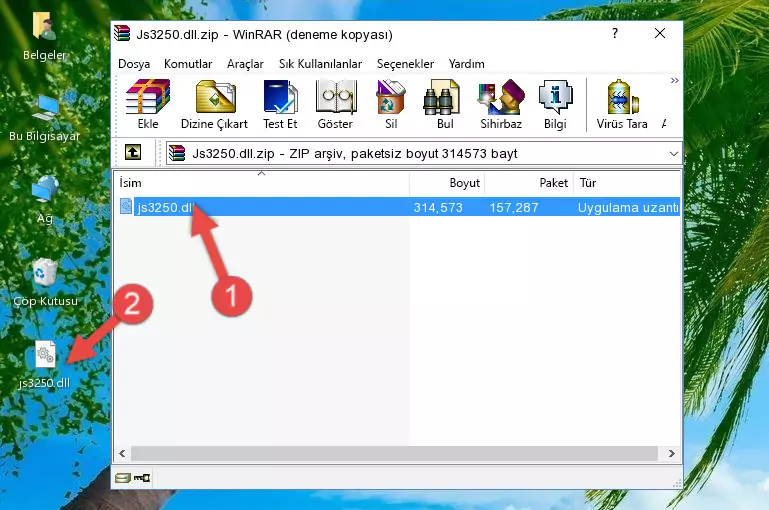
Task: Click file icon of js3250.dll in list
Action: point(126,206)
